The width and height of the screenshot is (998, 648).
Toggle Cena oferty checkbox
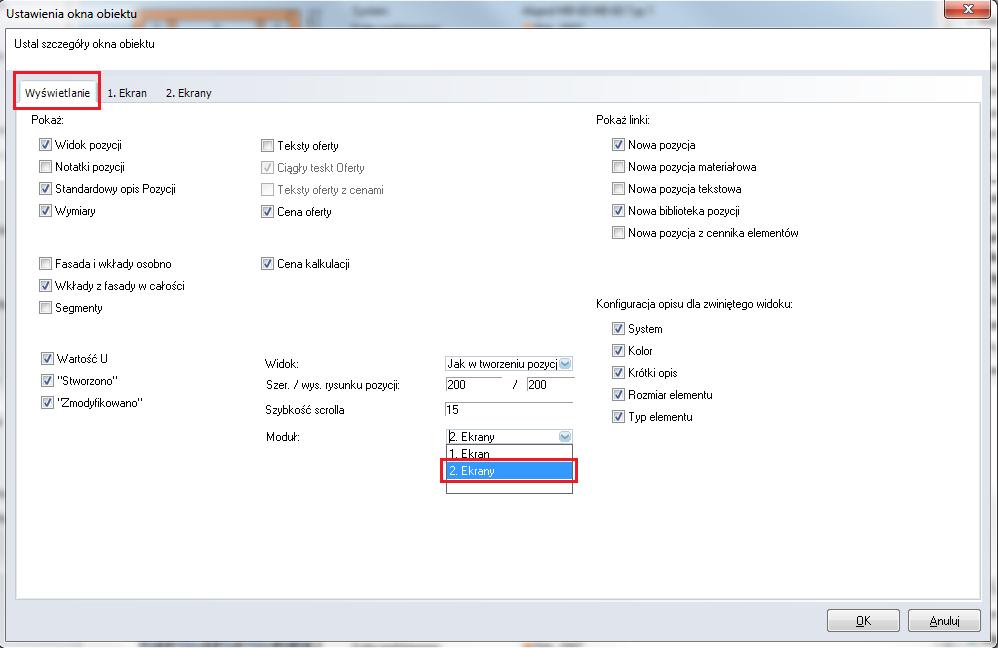267,212
